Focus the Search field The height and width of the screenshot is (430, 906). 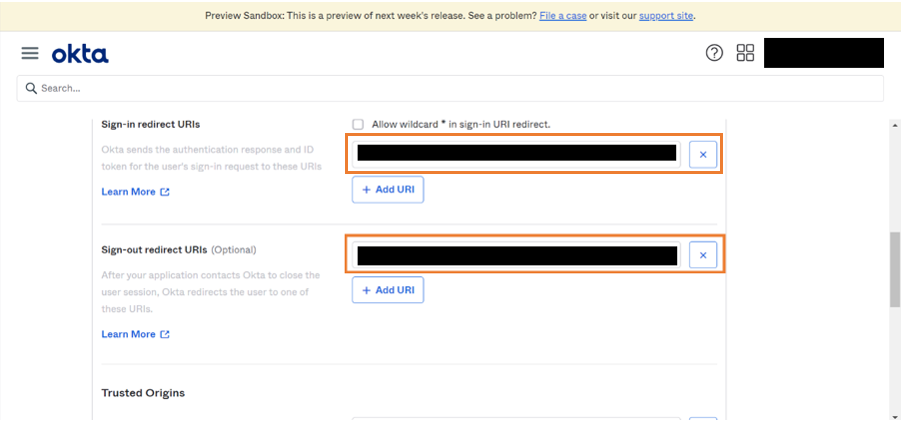coord(450,88)
